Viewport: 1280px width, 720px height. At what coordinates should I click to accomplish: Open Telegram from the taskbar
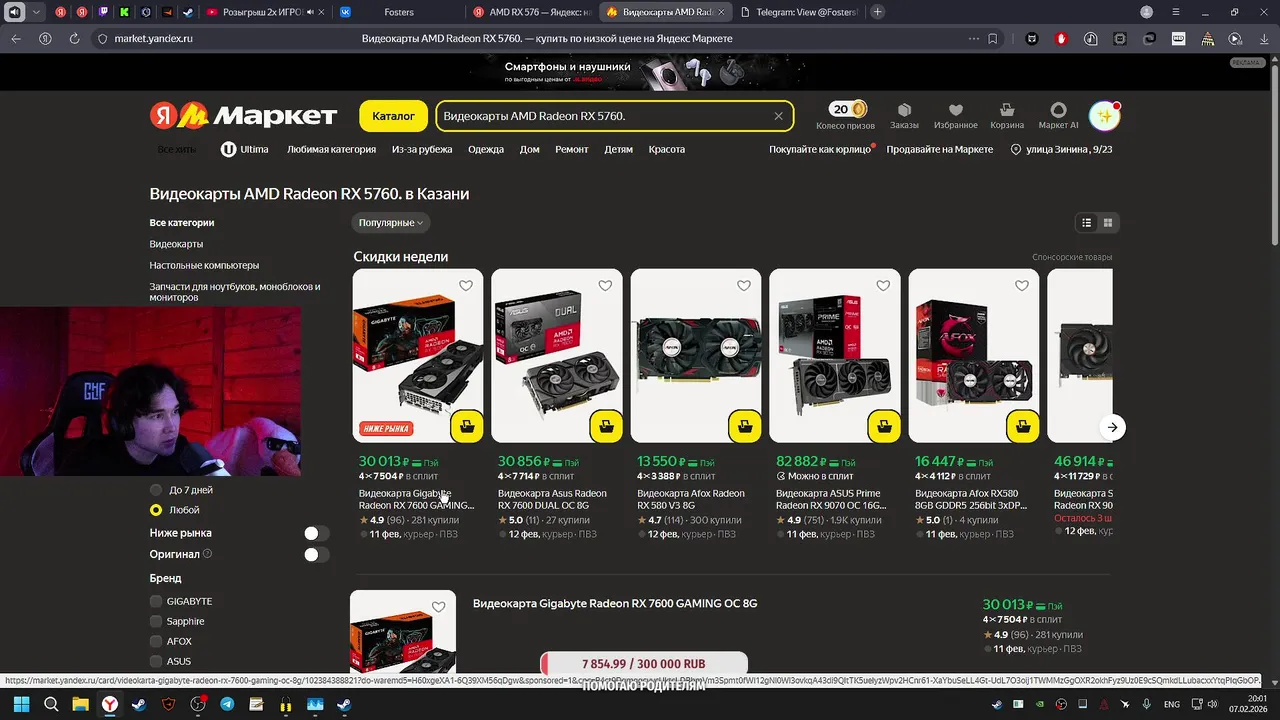pos(227,704)
